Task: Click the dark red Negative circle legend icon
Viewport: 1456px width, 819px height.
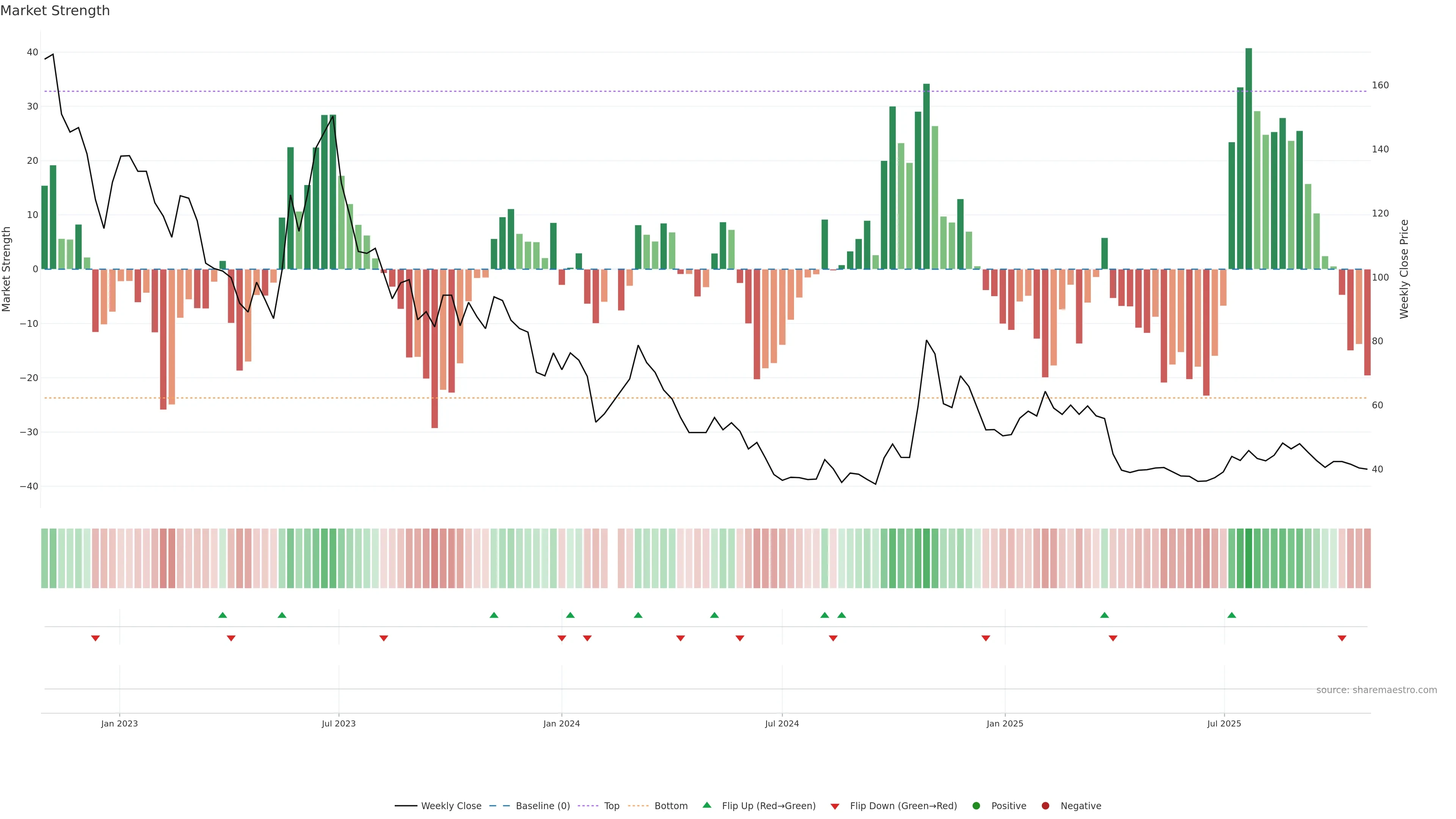Action: [x=1045, y=806]
